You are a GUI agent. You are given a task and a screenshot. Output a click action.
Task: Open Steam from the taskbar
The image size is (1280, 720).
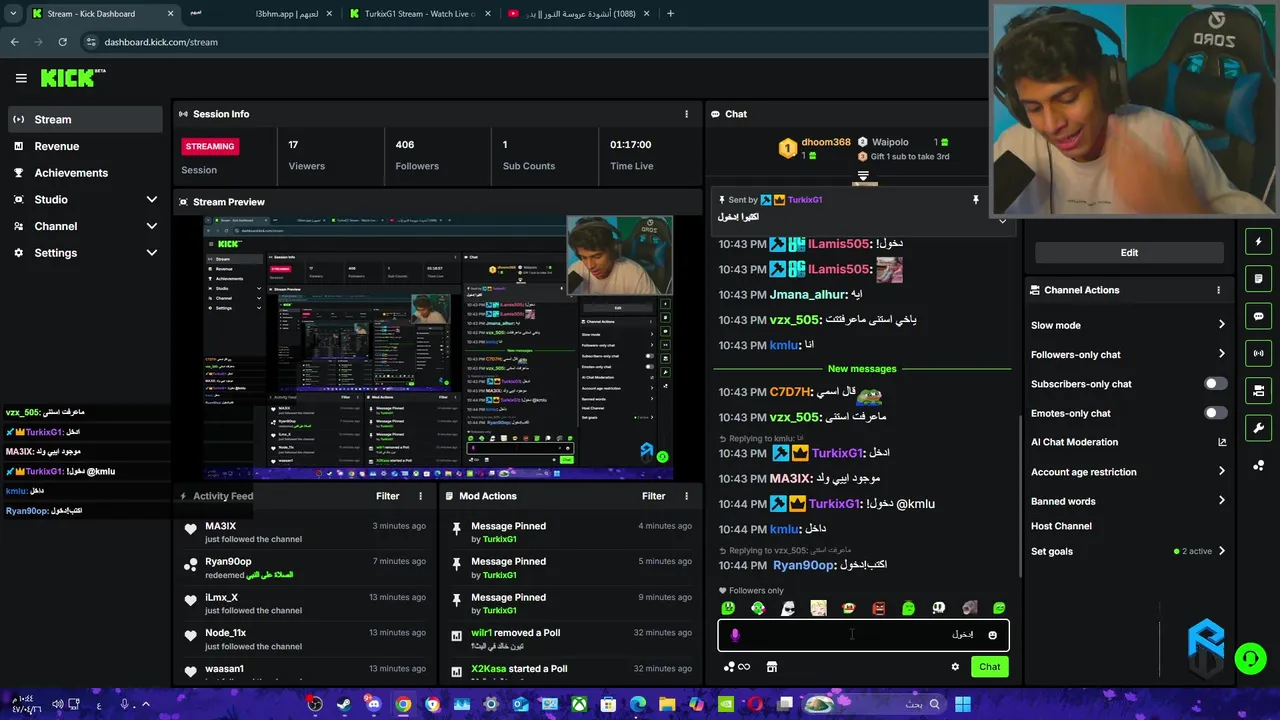coord(344,705)
